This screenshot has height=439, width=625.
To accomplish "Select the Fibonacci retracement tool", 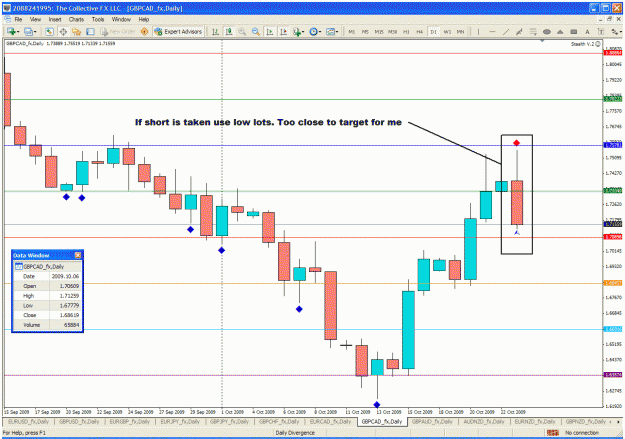I will click(x=533, y=31).
